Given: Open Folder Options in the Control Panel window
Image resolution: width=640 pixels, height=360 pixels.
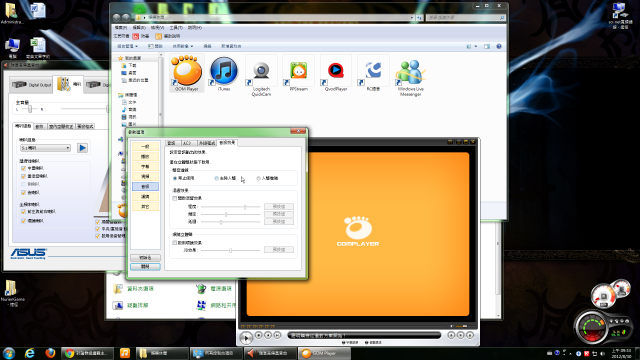Looking at the screenshot, I should click(134, 289).
